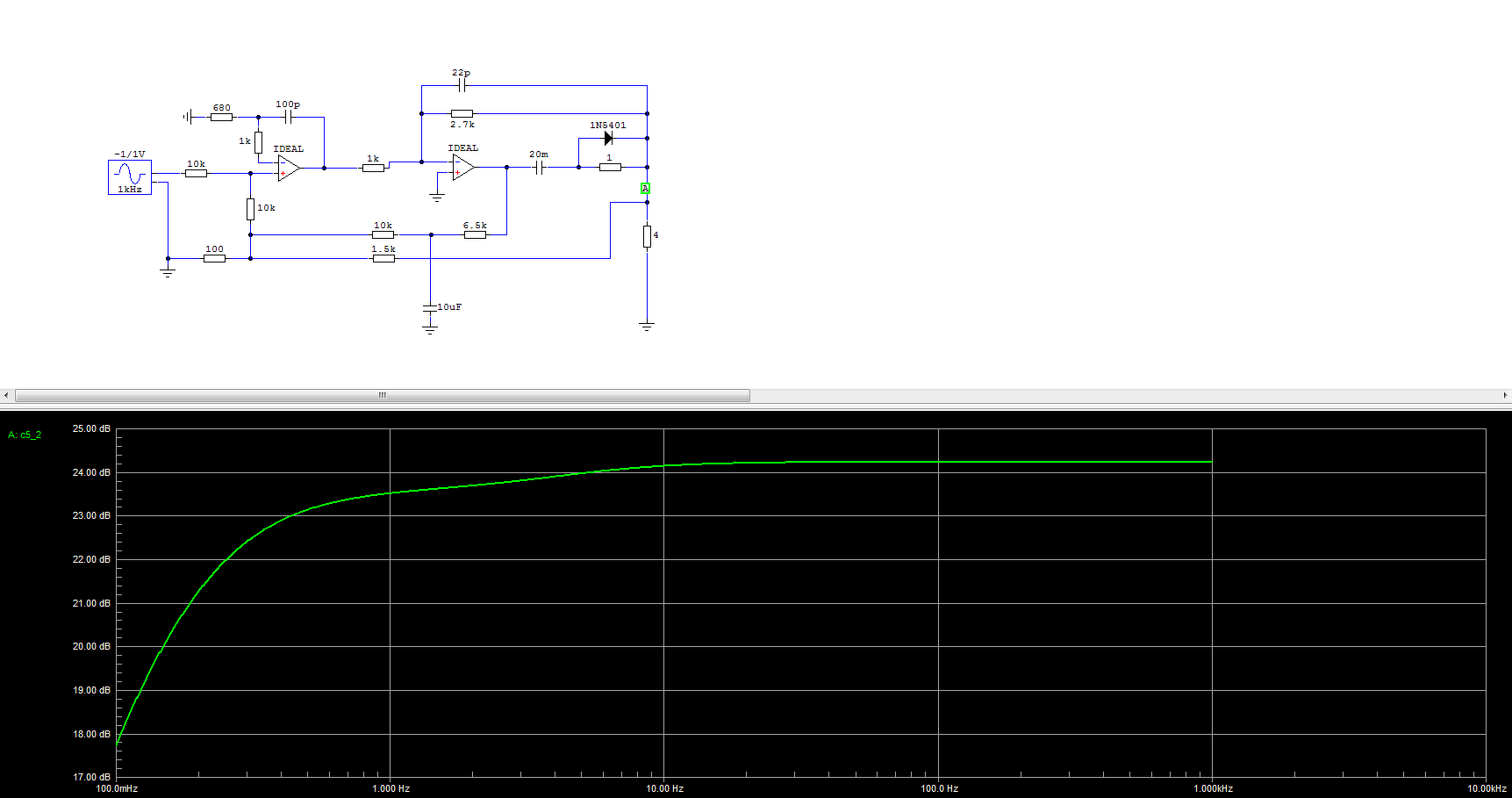This screenshot has height=798, width=1512.
Task: Click the "24.00 dB" axis label
Action: [91, 472]
